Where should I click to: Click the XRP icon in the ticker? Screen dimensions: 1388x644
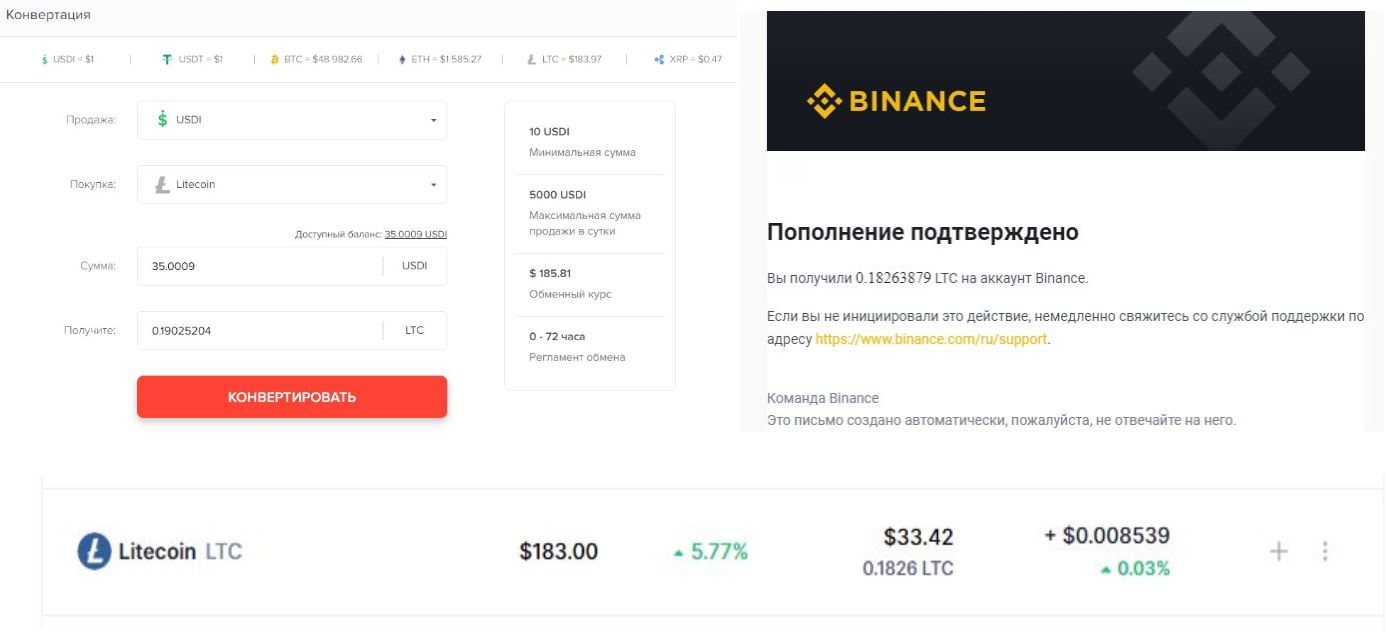click(x=659, y=60)
